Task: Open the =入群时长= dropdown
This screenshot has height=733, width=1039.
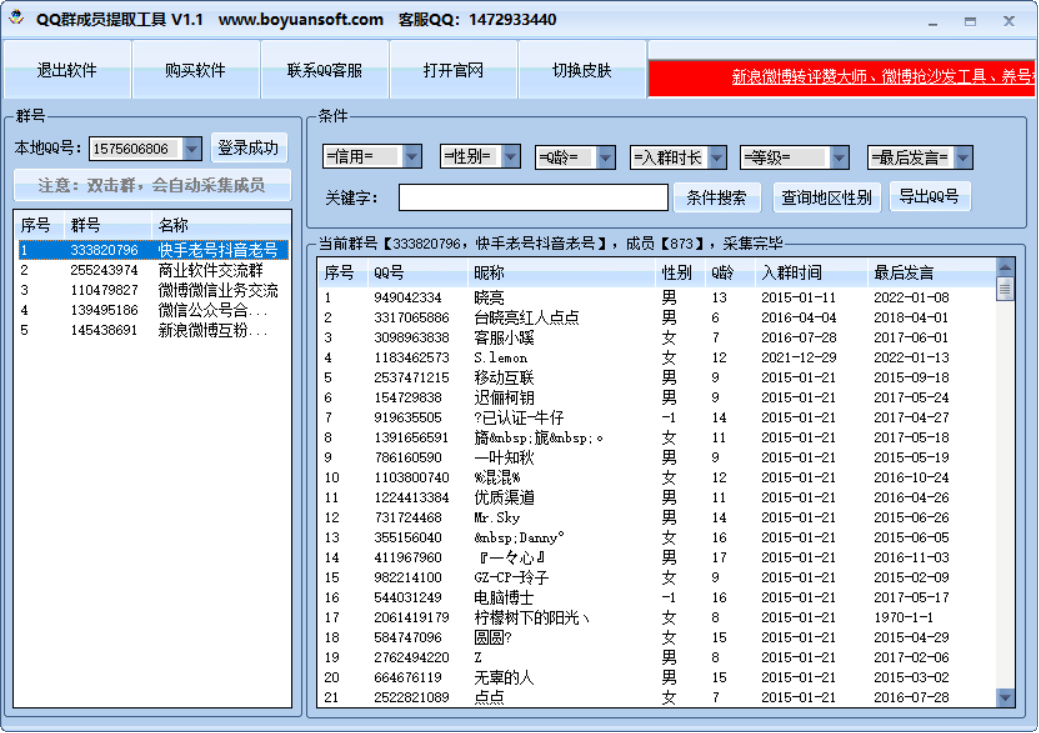Action: (677, 156)
